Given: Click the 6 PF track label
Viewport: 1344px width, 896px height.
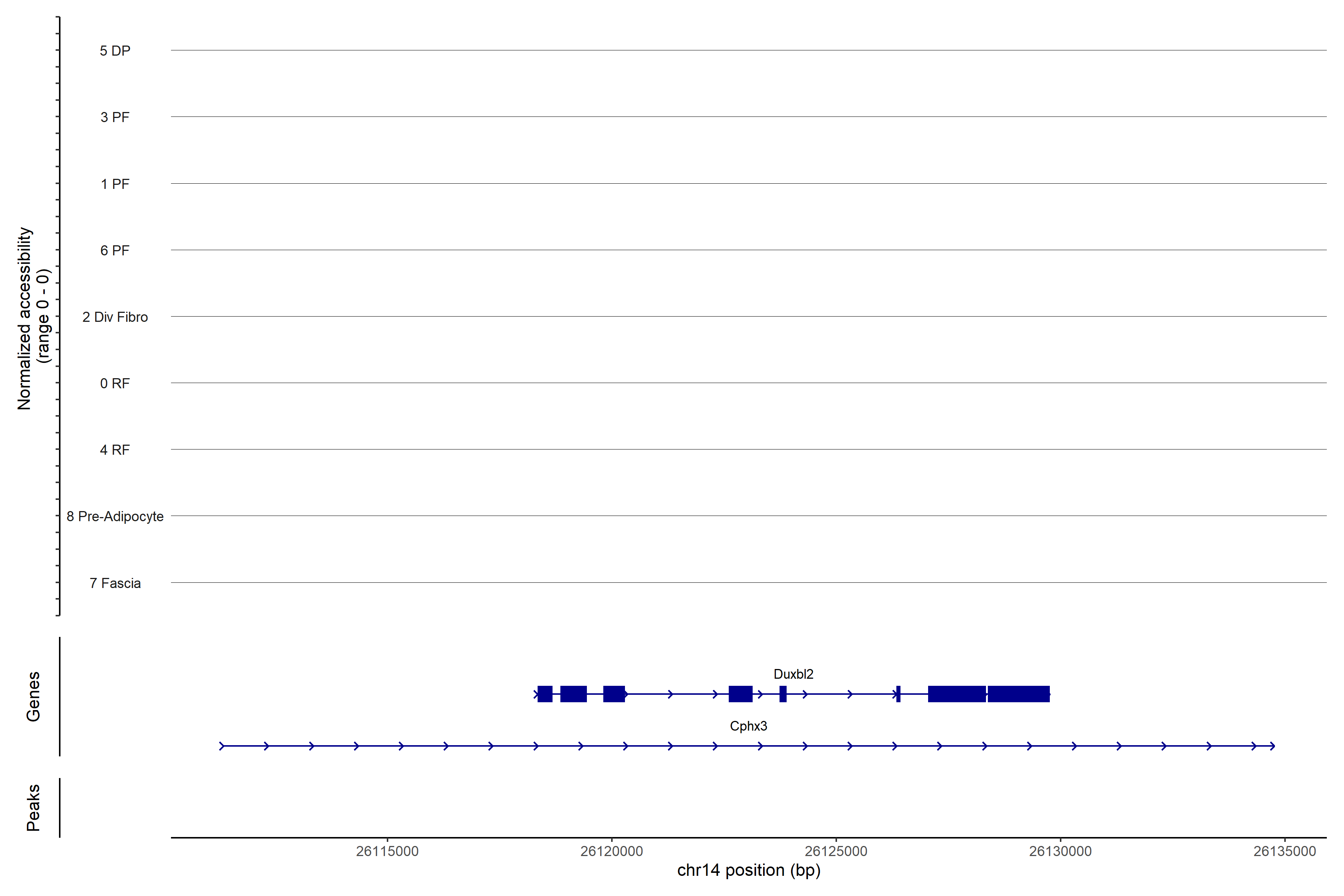Looking at the screenshot, I should coord(115,250).
